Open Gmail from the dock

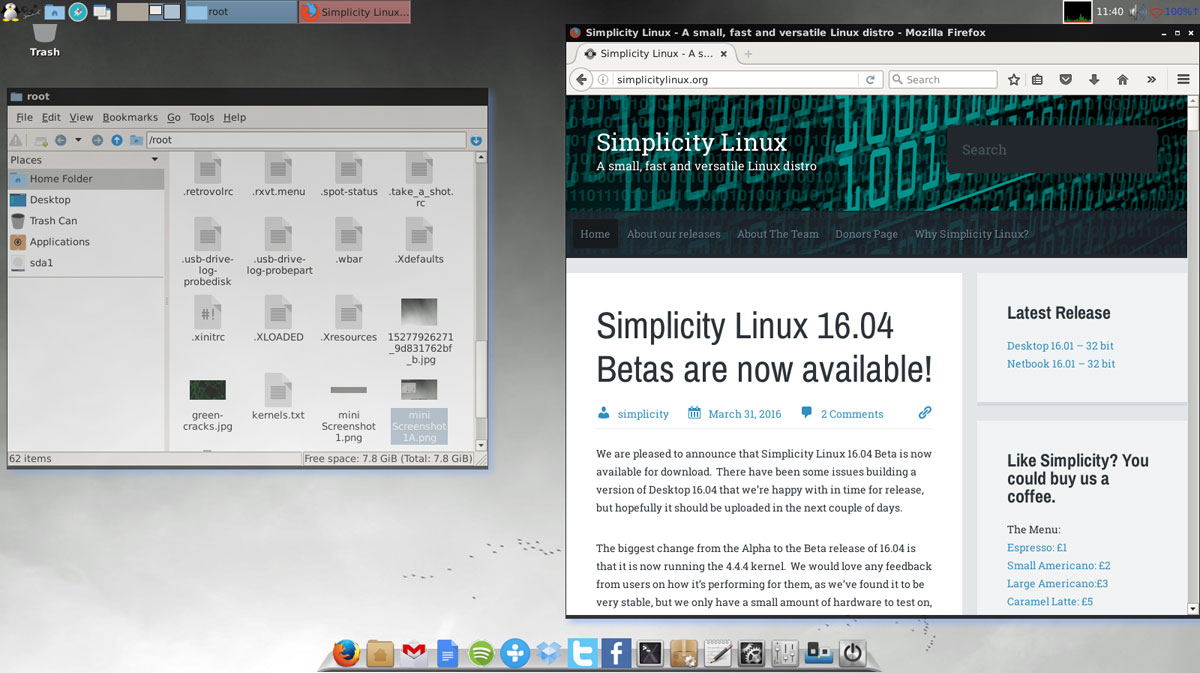point(413,654)
